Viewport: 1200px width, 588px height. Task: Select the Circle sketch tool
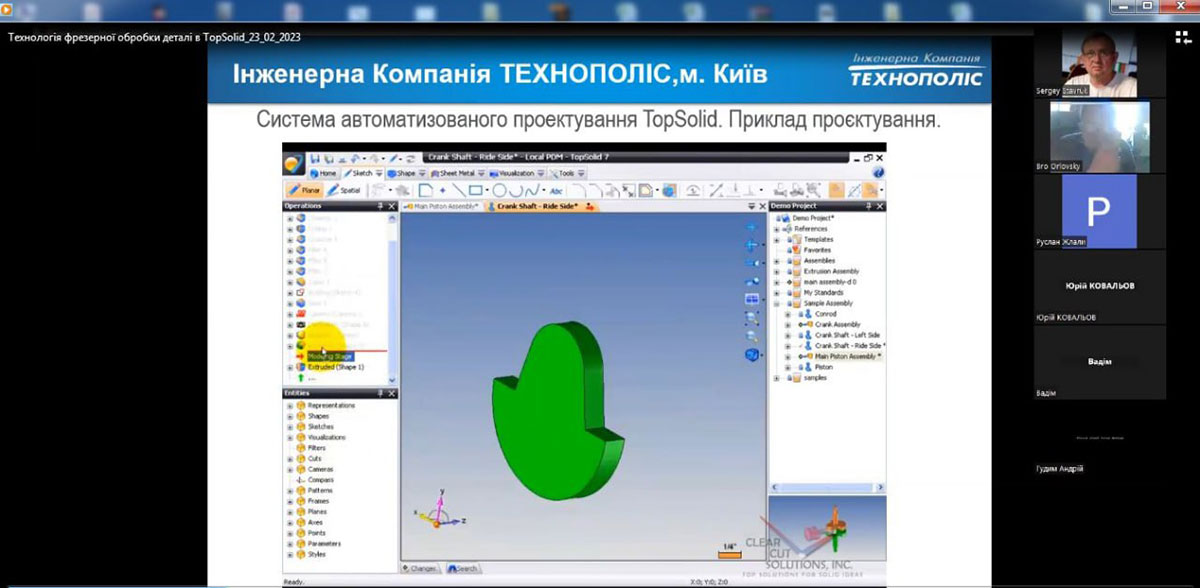499,190
